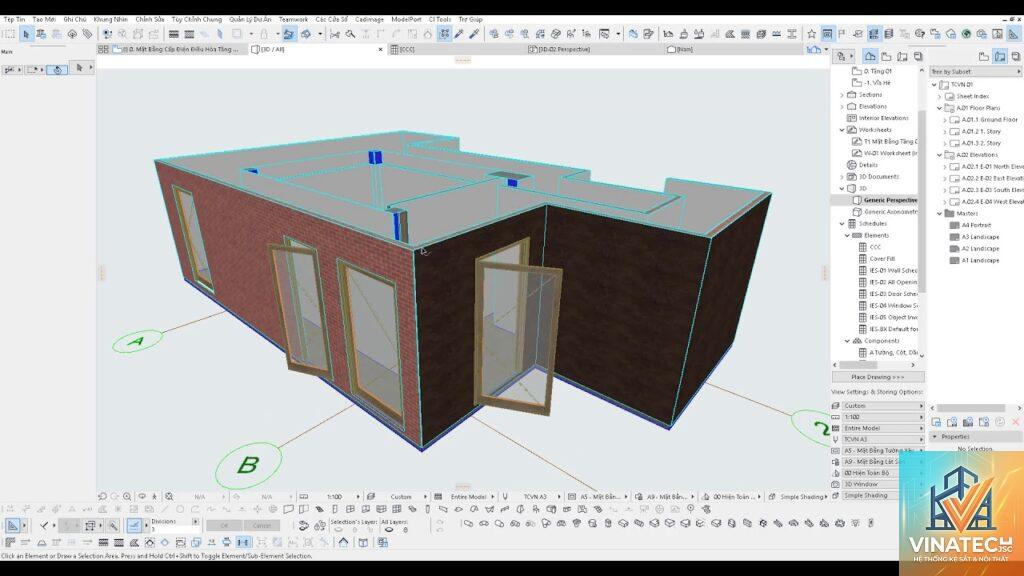
Task: Open the Tree by Subset dropdown
Action: pos(976,72)
